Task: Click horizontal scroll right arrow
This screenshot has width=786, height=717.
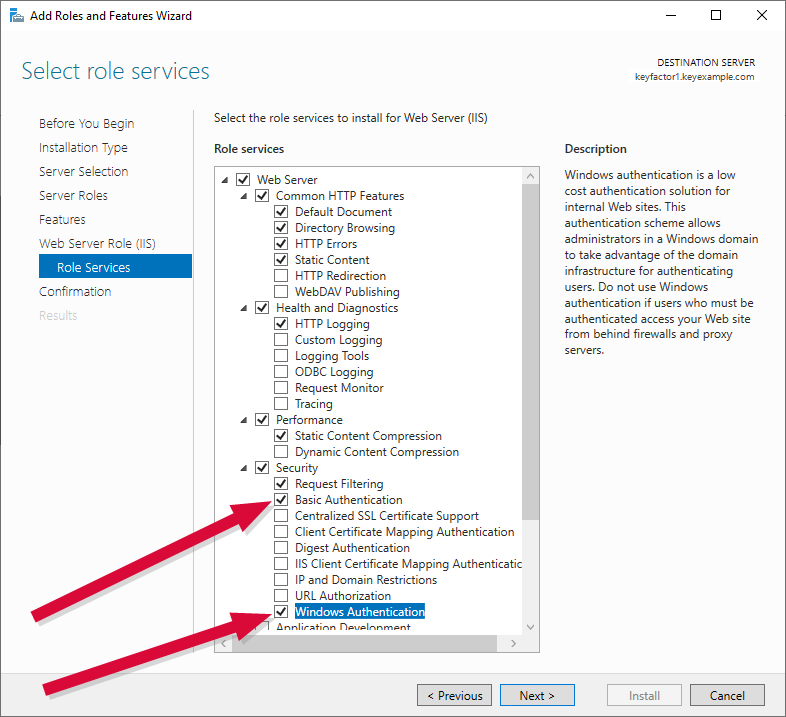Action: (513, 643)
